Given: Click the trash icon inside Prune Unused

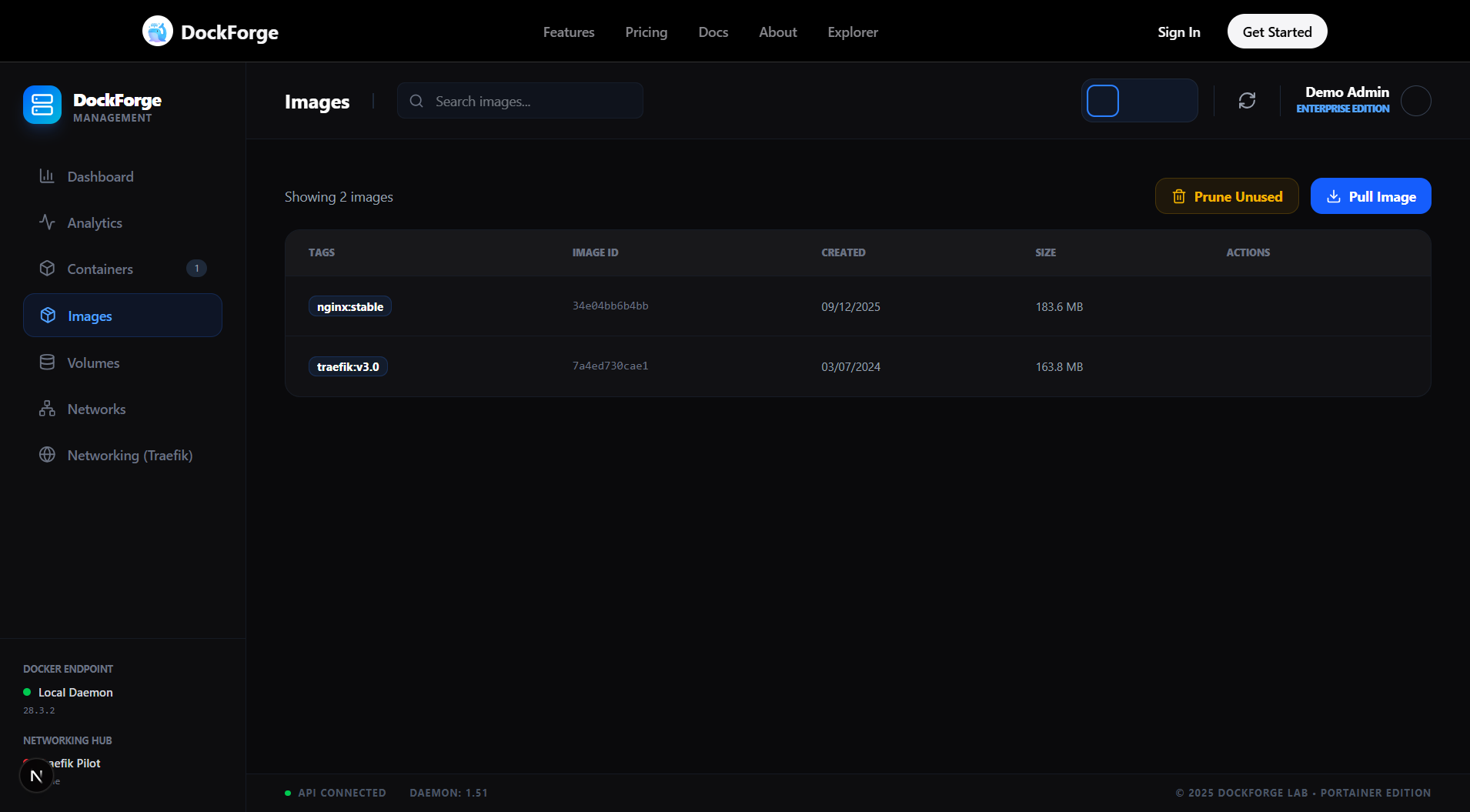Looking at the screenshot, I should tap(1178, 196).
